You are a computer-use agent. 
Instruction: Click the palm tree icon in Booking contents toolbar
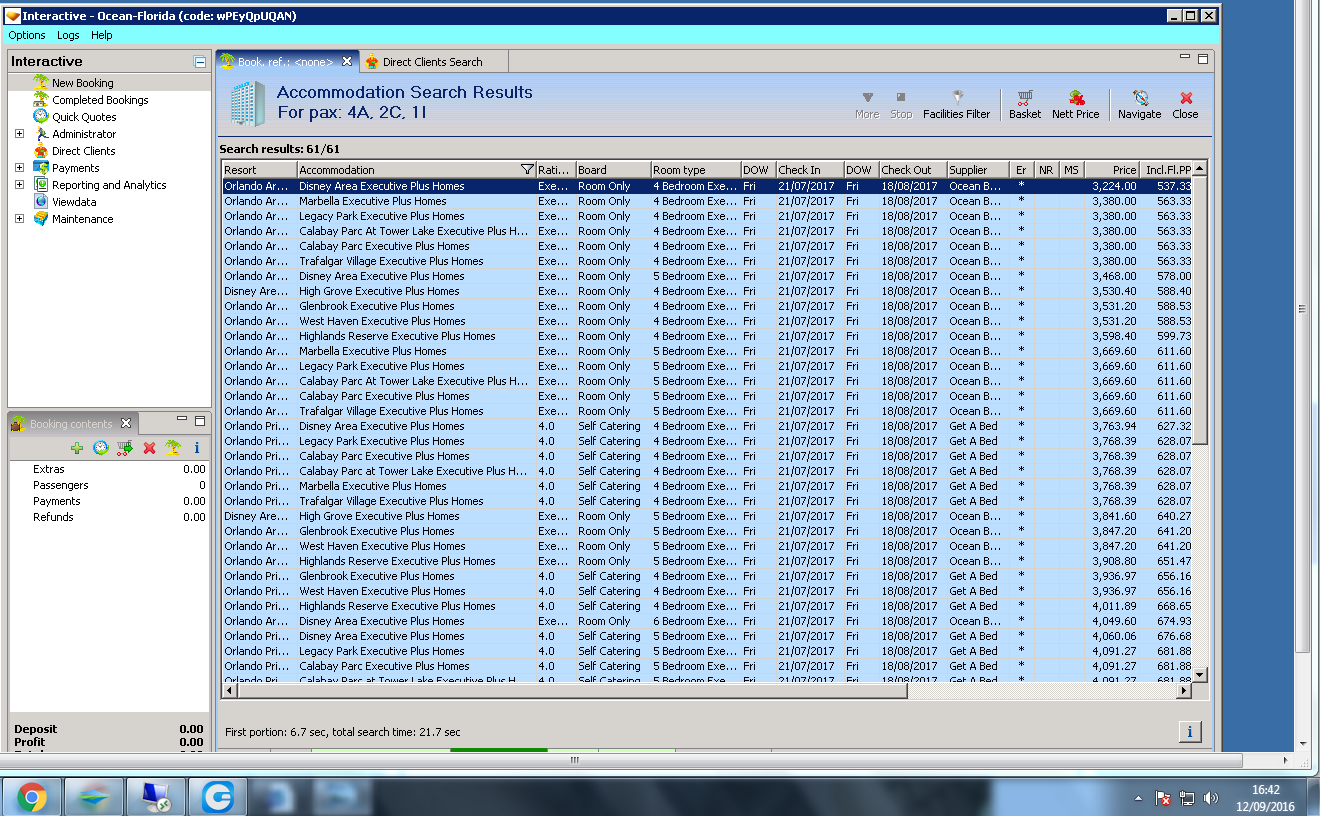point(173,448)
